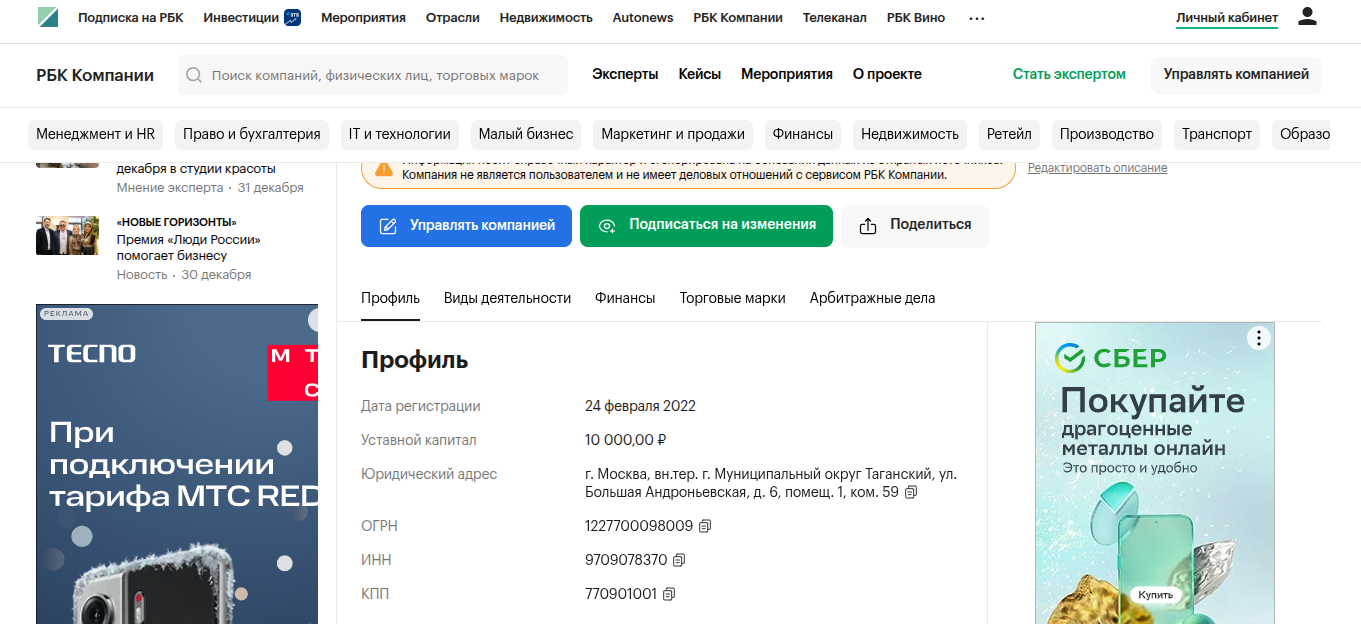Select the registration date 24 февраля 2022
Screen dimensions: 1361x624
tap(640, 406)
